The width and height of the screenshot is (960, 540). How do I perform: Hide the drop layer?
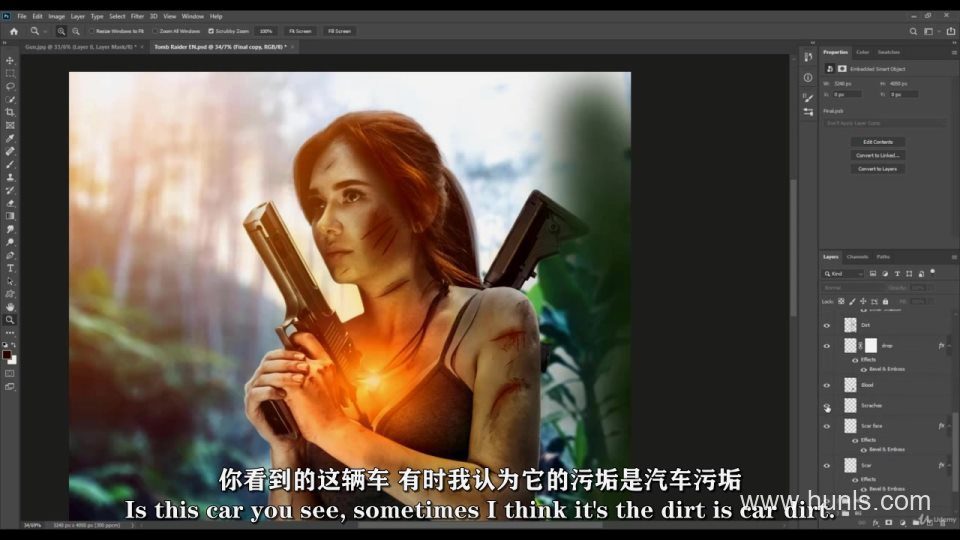827,346
